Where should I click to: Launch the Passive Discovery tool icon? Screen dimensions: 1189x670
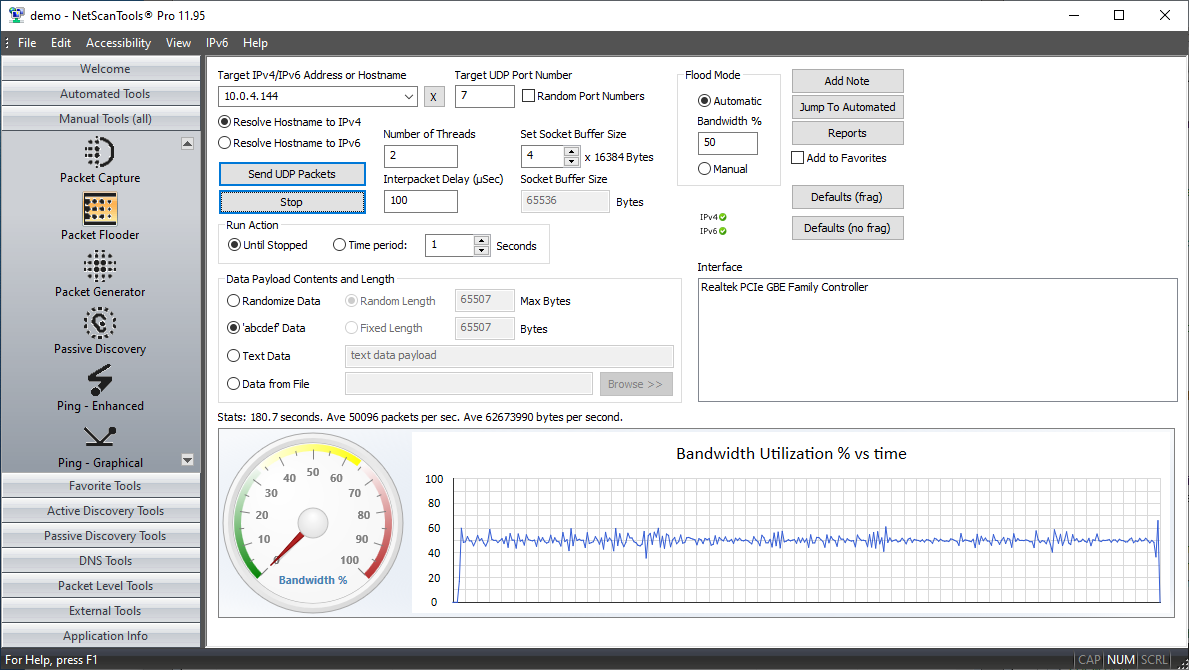coord(100,324)
